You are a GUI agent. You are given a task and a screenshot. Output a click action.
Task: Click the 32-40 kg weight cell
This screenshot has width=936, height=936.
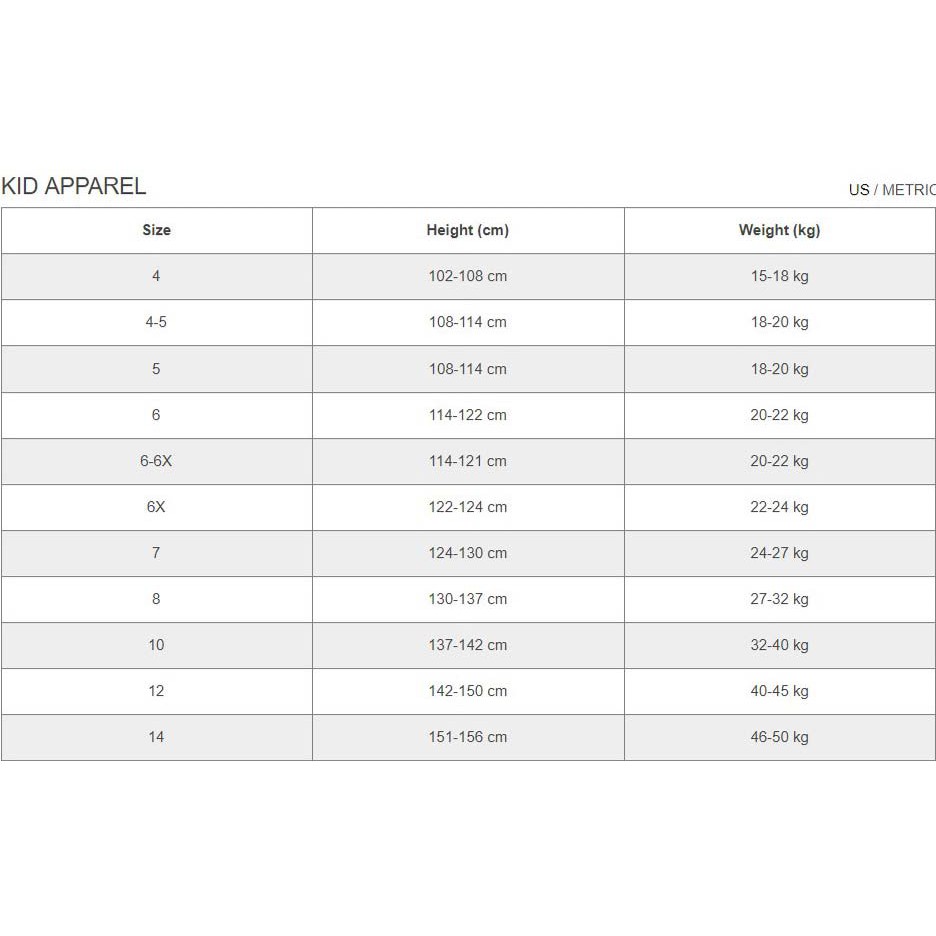(779, 645)
